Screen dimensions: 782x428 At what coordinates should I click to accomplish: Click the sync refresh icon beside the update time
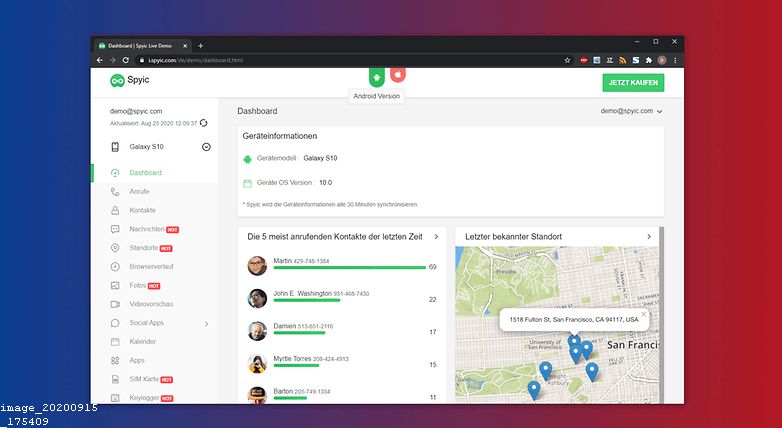pos(204,123)
